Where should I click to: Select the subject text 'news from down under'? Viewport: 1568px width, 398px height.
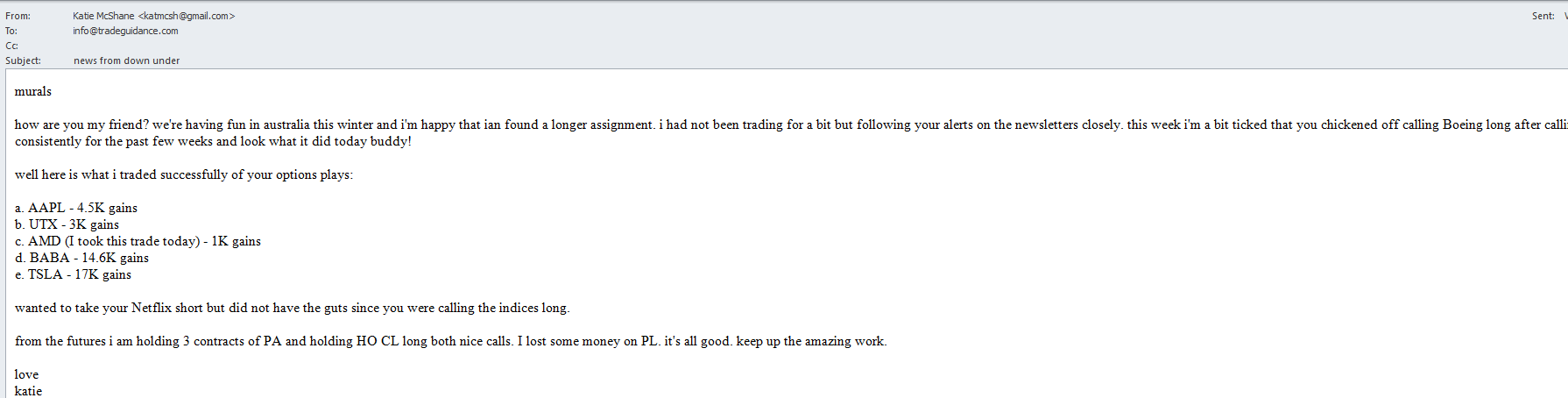126,60
